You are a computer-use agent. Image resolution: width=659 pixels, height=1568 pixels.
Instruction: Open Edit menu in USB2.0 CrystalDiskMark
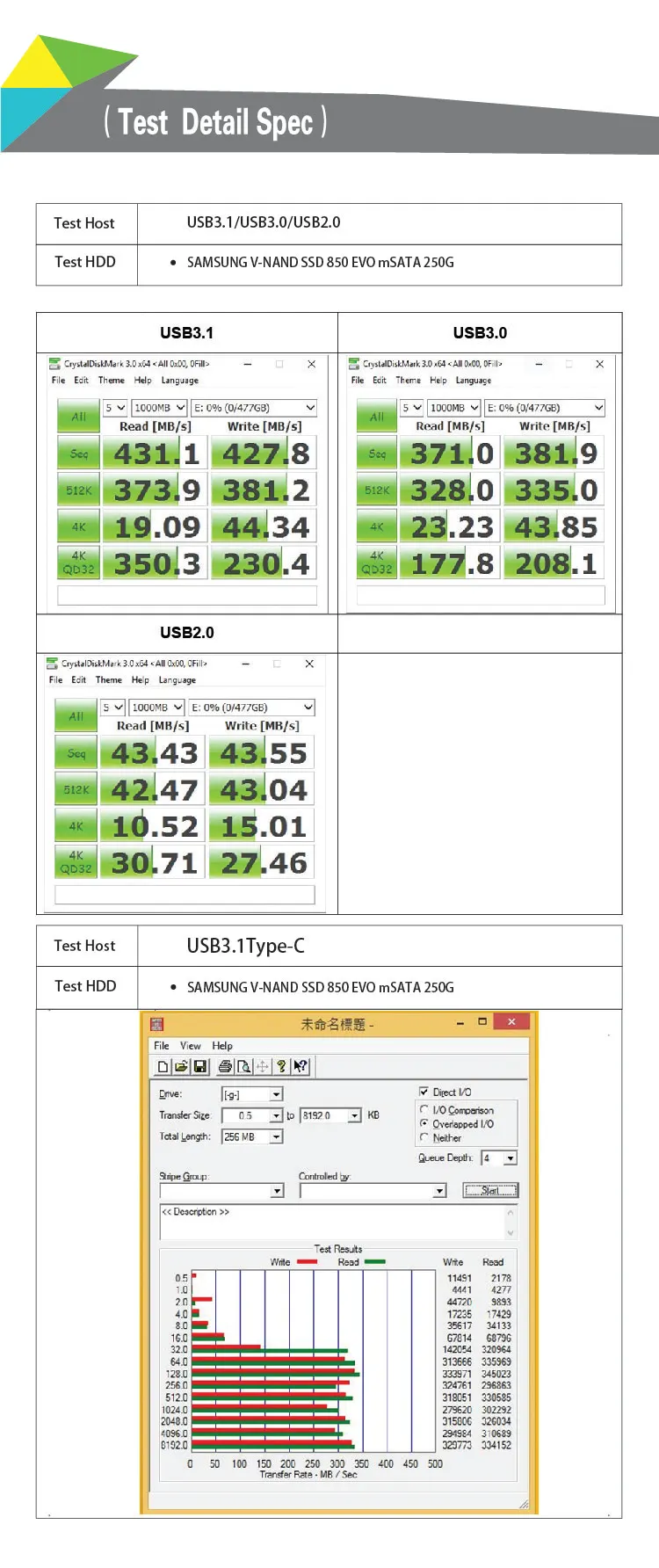coord(78,680)
